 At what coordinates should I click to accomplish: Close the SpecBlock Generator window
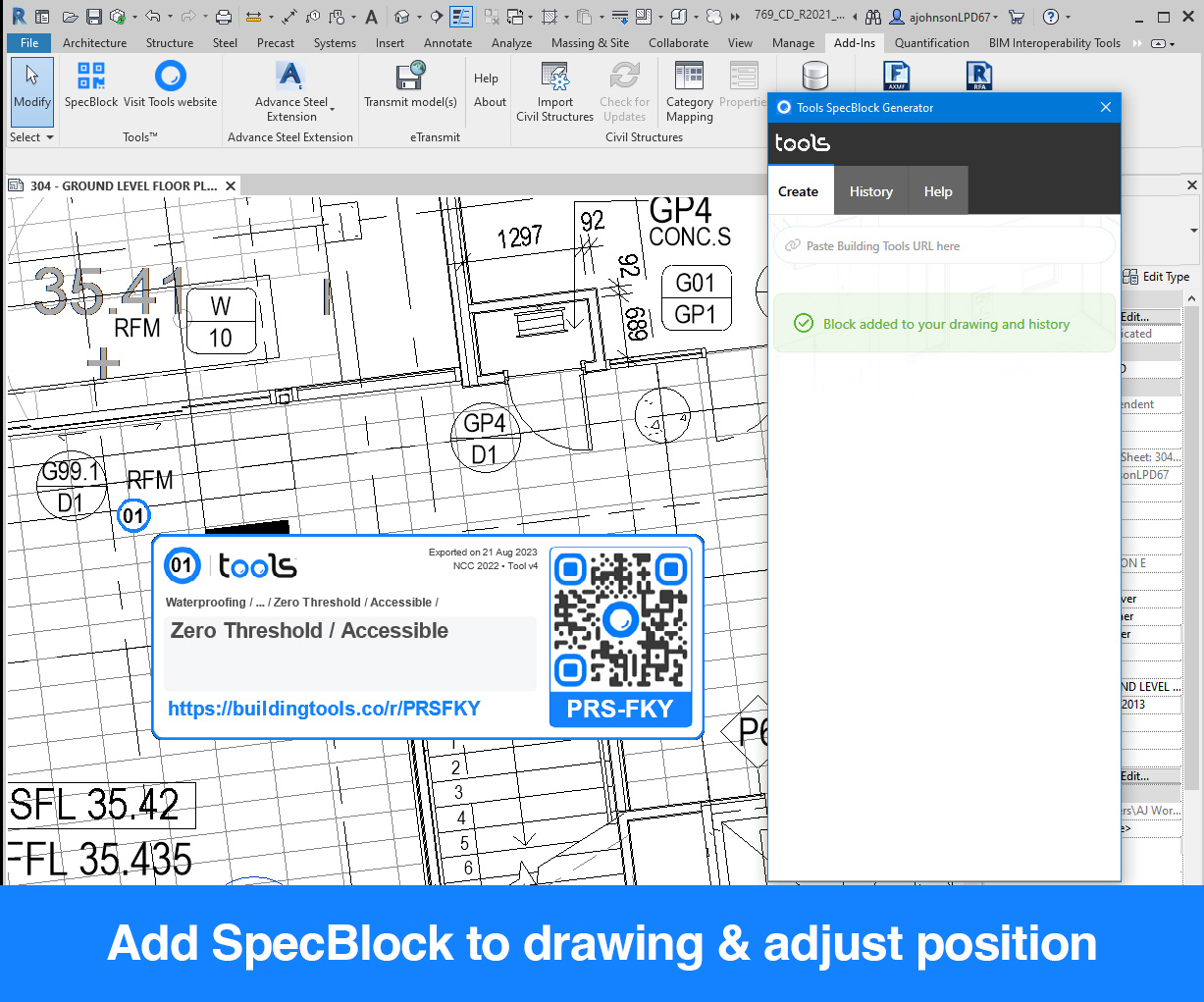coord(1106,107)
